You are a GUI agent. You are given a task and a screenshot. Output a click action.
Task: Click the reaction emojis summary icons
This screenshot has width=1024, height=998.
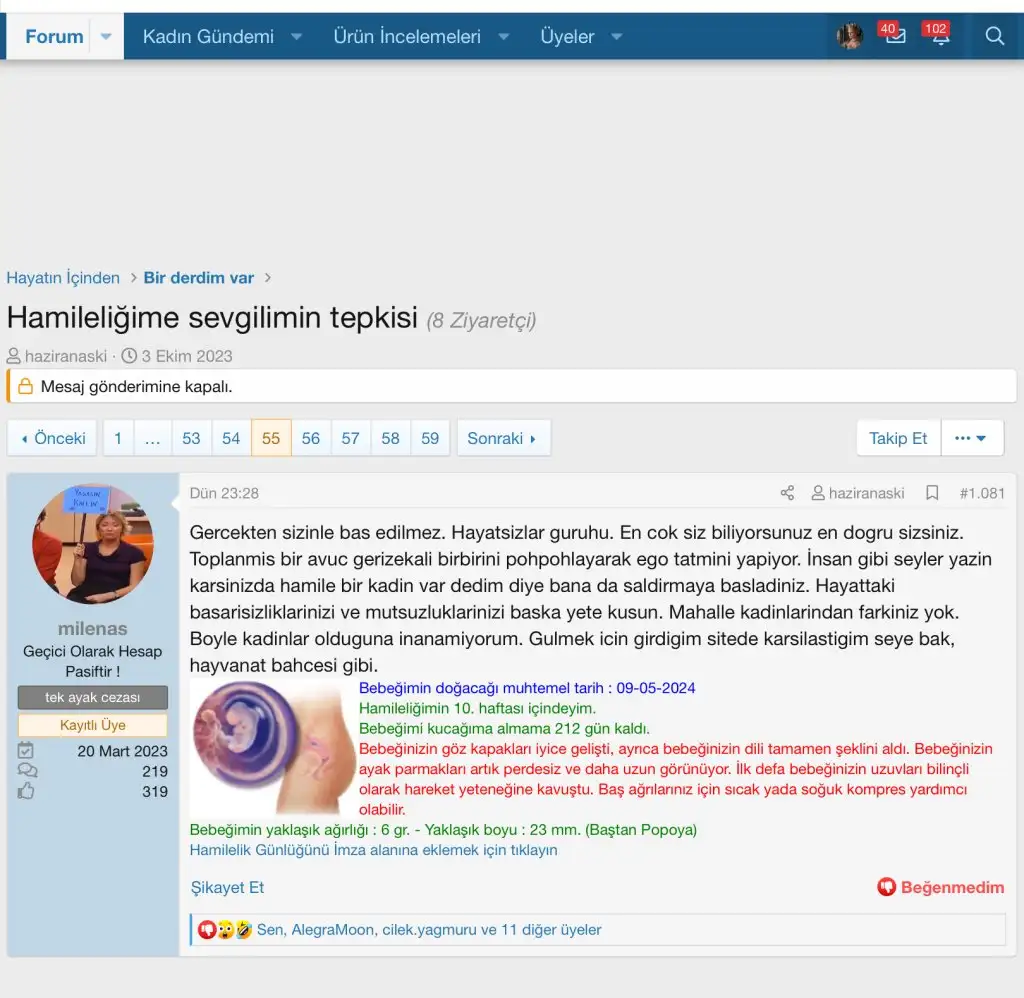224,930
